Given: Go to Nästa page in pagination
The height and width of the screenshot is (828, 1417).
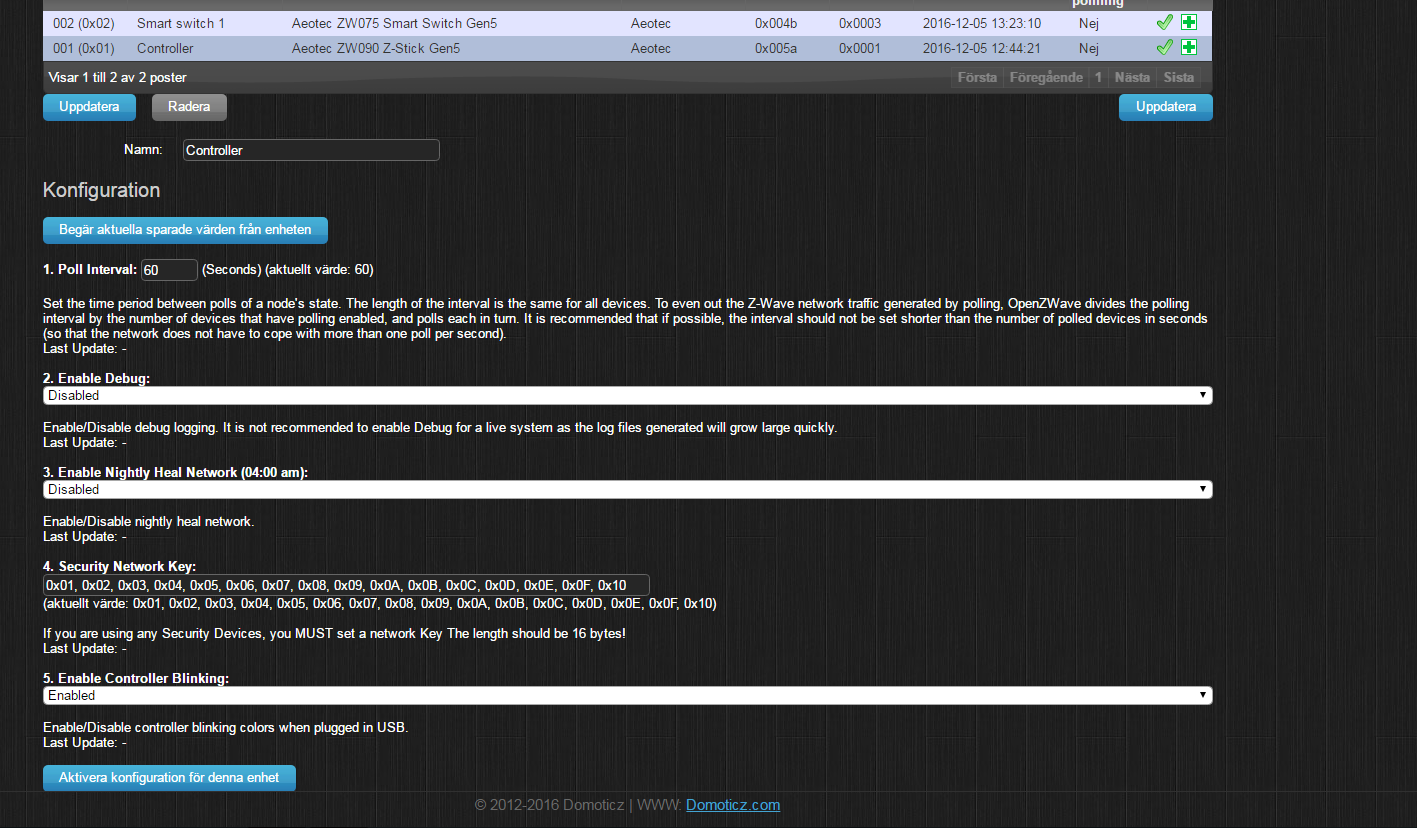Looking at the screenshot, I should click(x=1132, y=77).
